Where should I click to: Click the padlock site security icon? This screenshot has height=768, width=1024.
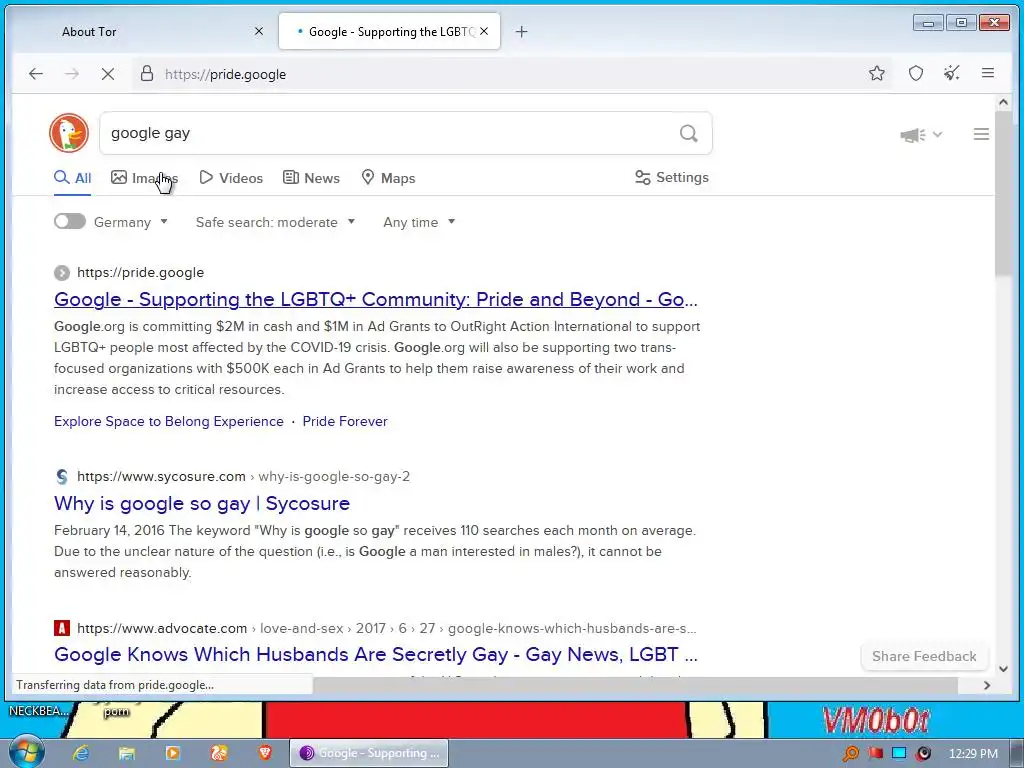[147, 73]
